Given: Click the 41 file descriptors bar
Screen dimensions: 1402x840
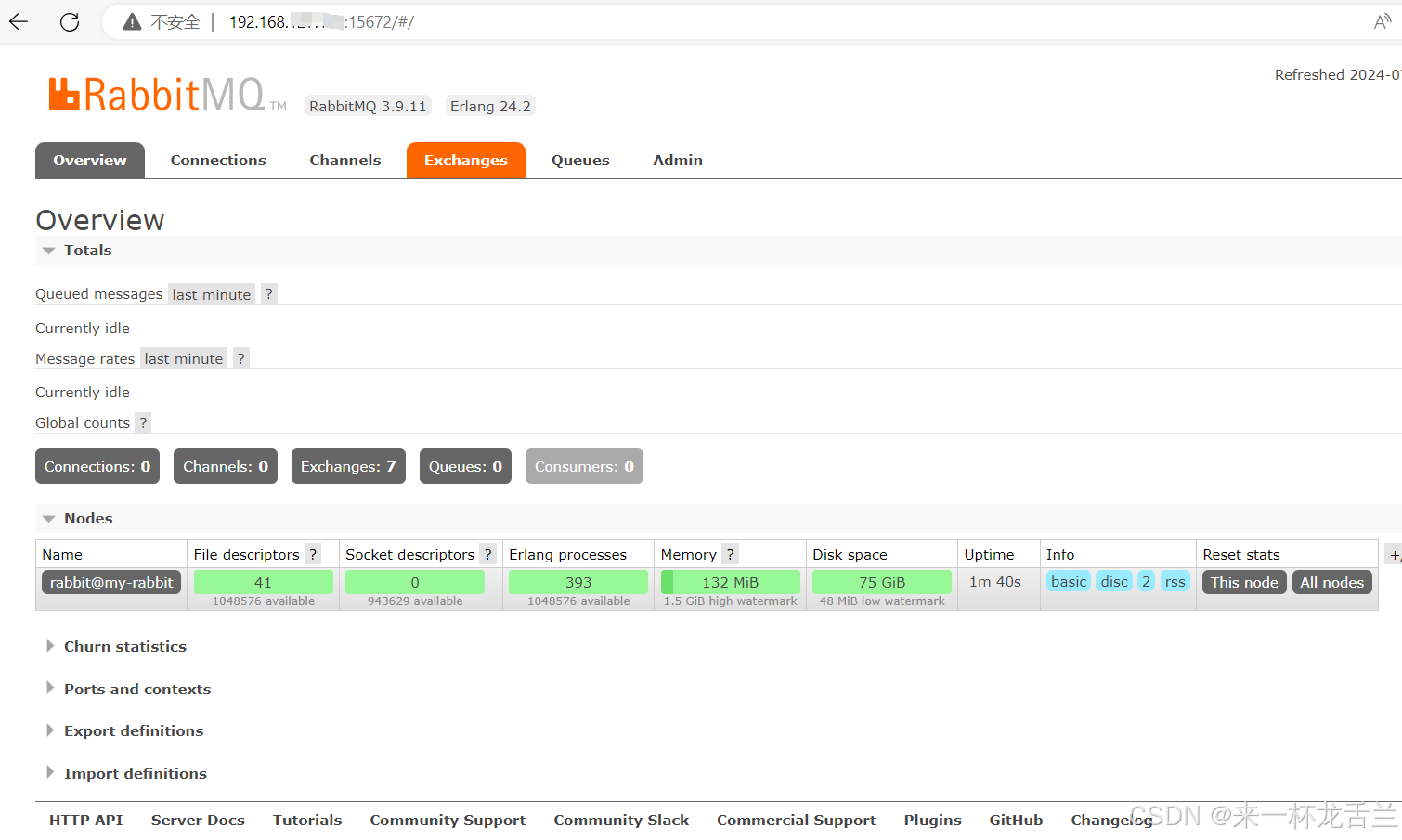Looking at the screenshot, I should (264, 582).
